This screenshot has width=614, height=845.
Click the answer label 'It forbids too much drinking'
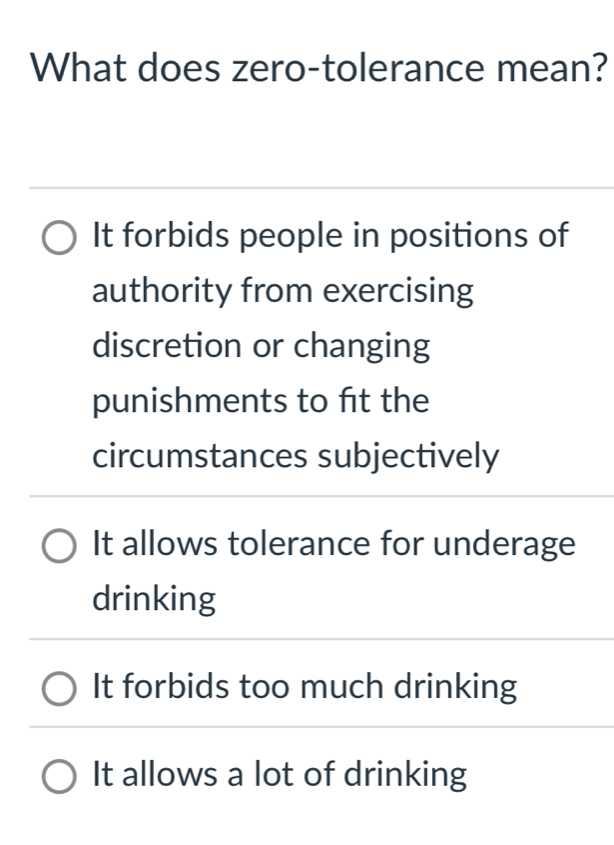[304, 686]
